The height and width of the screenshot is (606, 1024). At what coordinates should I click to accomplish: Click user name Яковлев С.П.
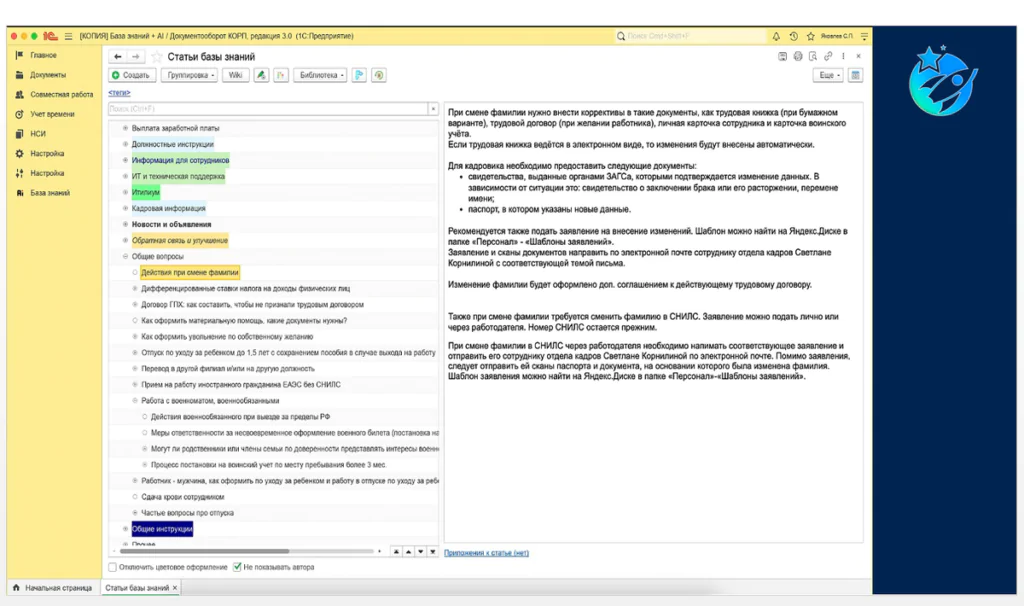click(x=837, y=37)
